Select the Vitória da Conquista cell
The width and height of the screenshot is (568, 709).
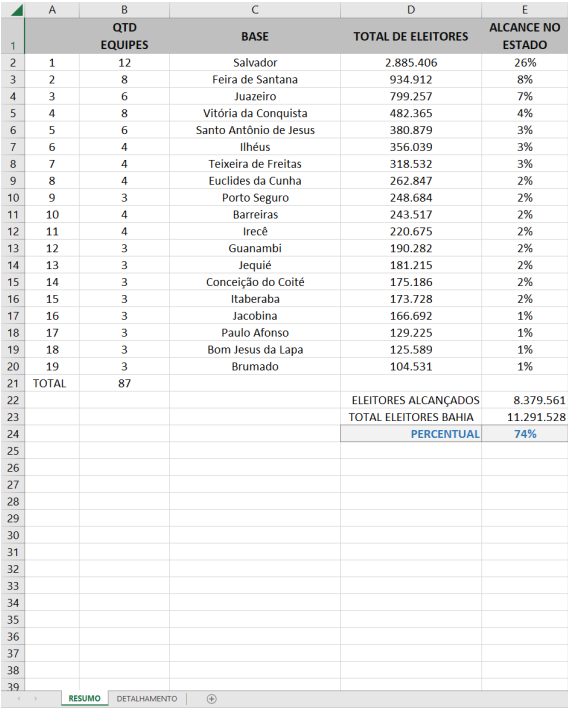[255, 113]
